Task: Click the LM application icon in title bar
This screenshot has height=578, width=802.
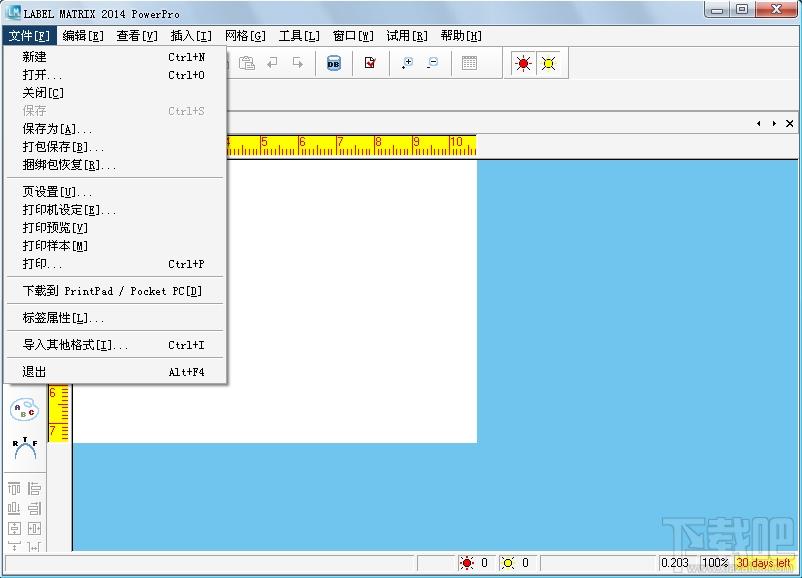Action: click(x=13, y=12)
